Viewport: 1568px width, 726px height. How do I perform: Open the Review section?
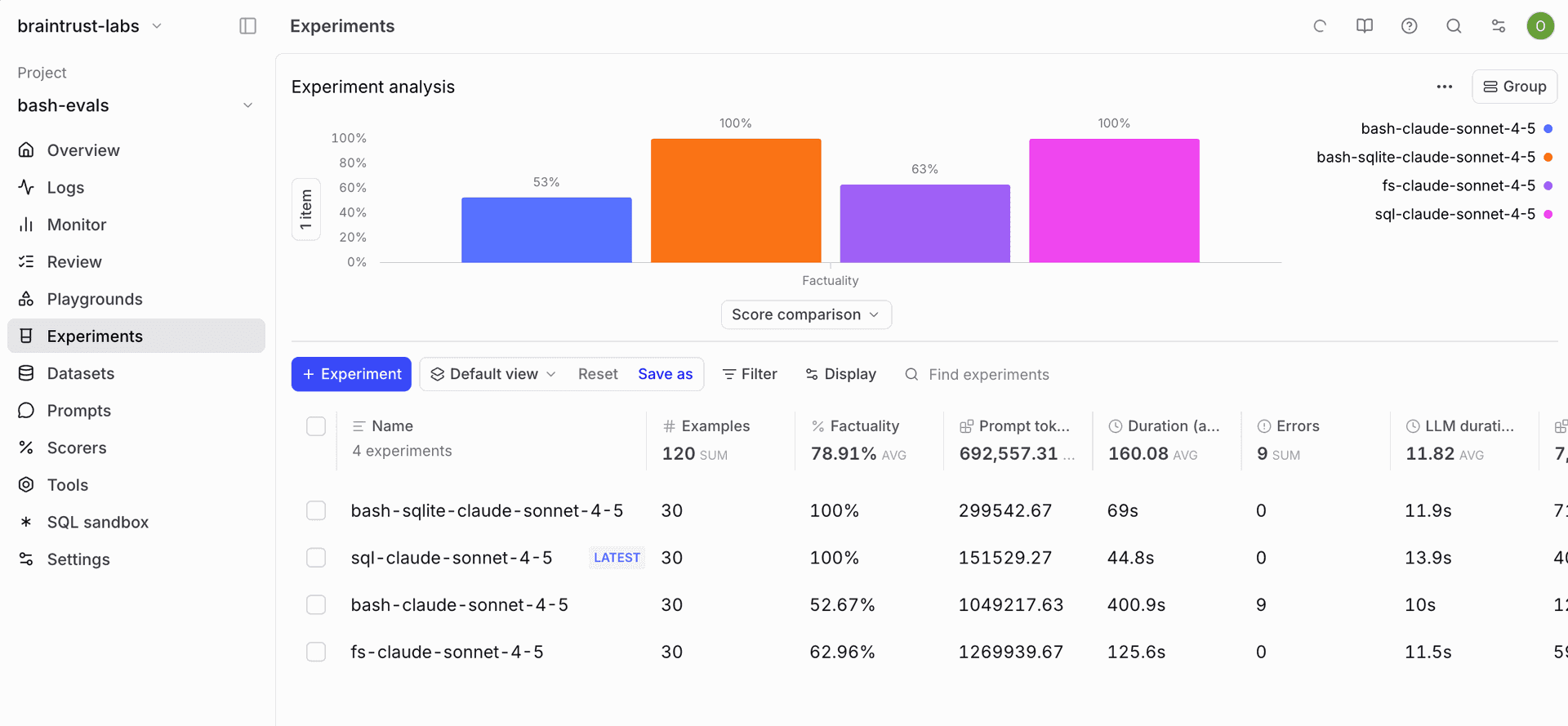(x=136, y=261)
